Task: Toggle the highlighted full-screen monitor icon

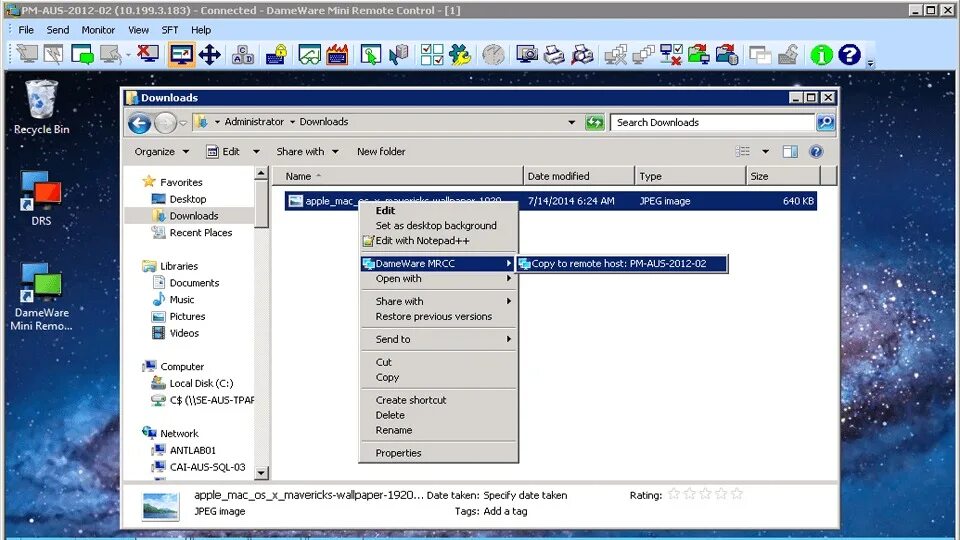Action: [x=181, y=55]
